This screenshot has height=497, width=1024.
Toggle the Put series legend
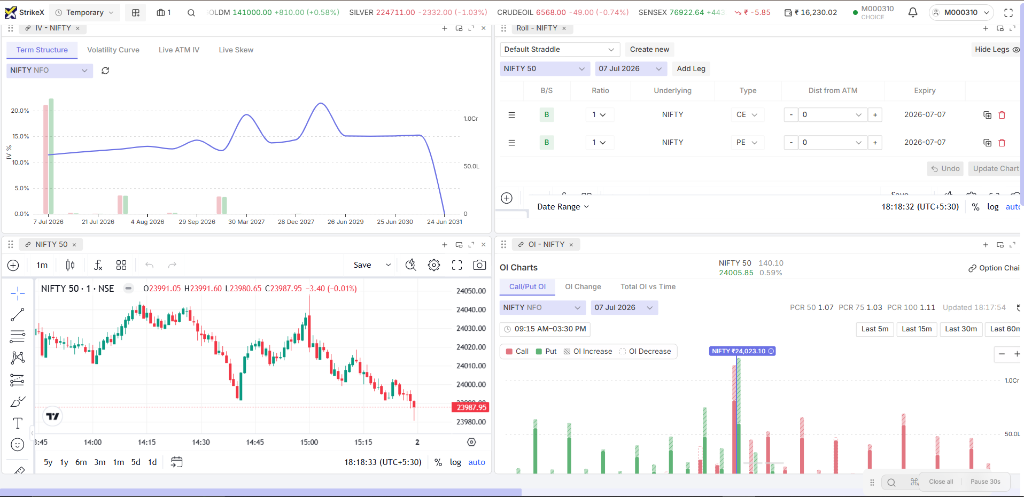[546, 351]
